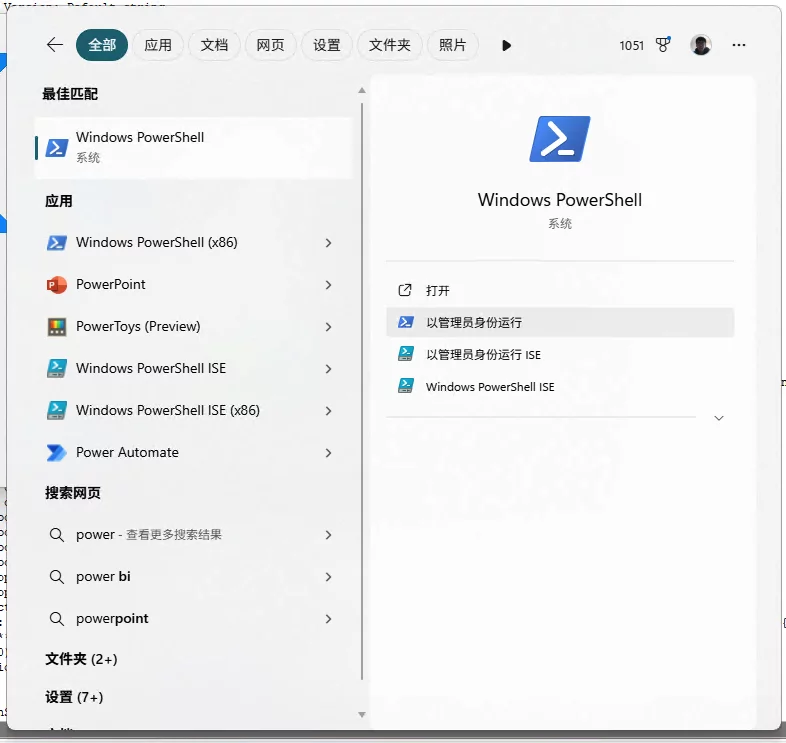Show more filter tabs with play arrow
This screenshot has width=786, height=743.
pyautogui.click(x=507, y=45)
